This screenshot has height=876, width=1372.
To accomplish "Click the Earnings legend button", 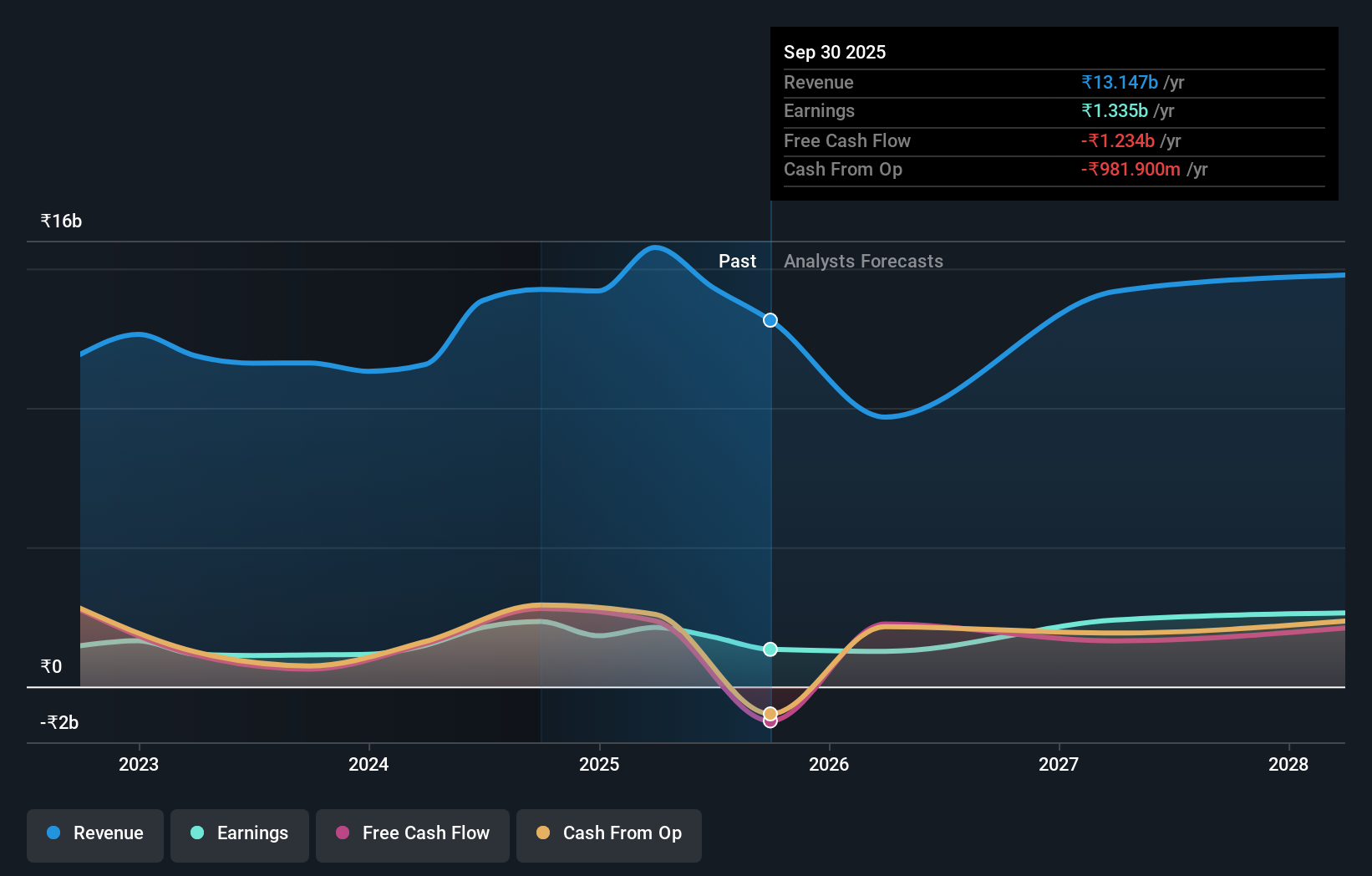I will 240,835.
